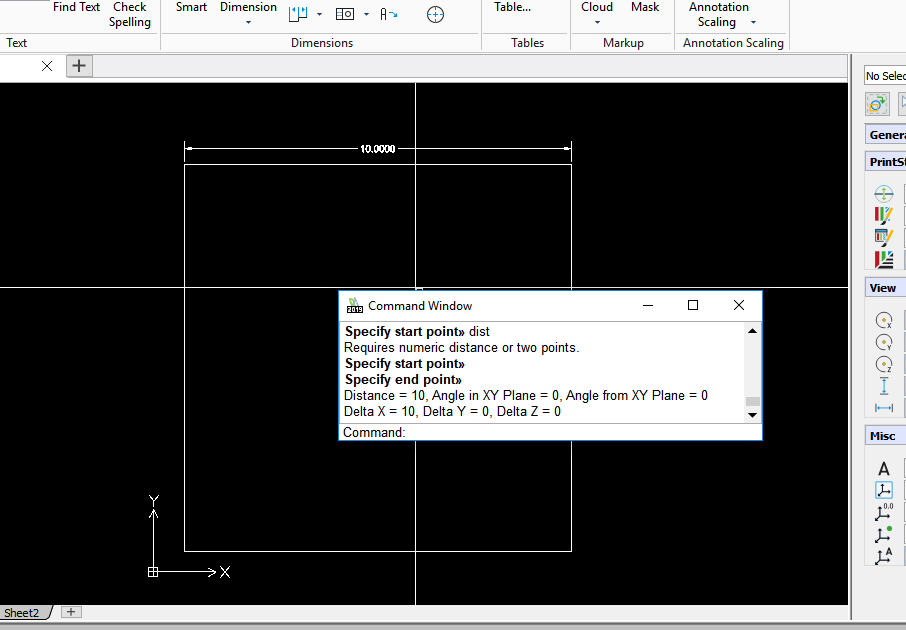Select the Mask tool
The height and width of the screenshot is (630, 906).
pos(645,7)
